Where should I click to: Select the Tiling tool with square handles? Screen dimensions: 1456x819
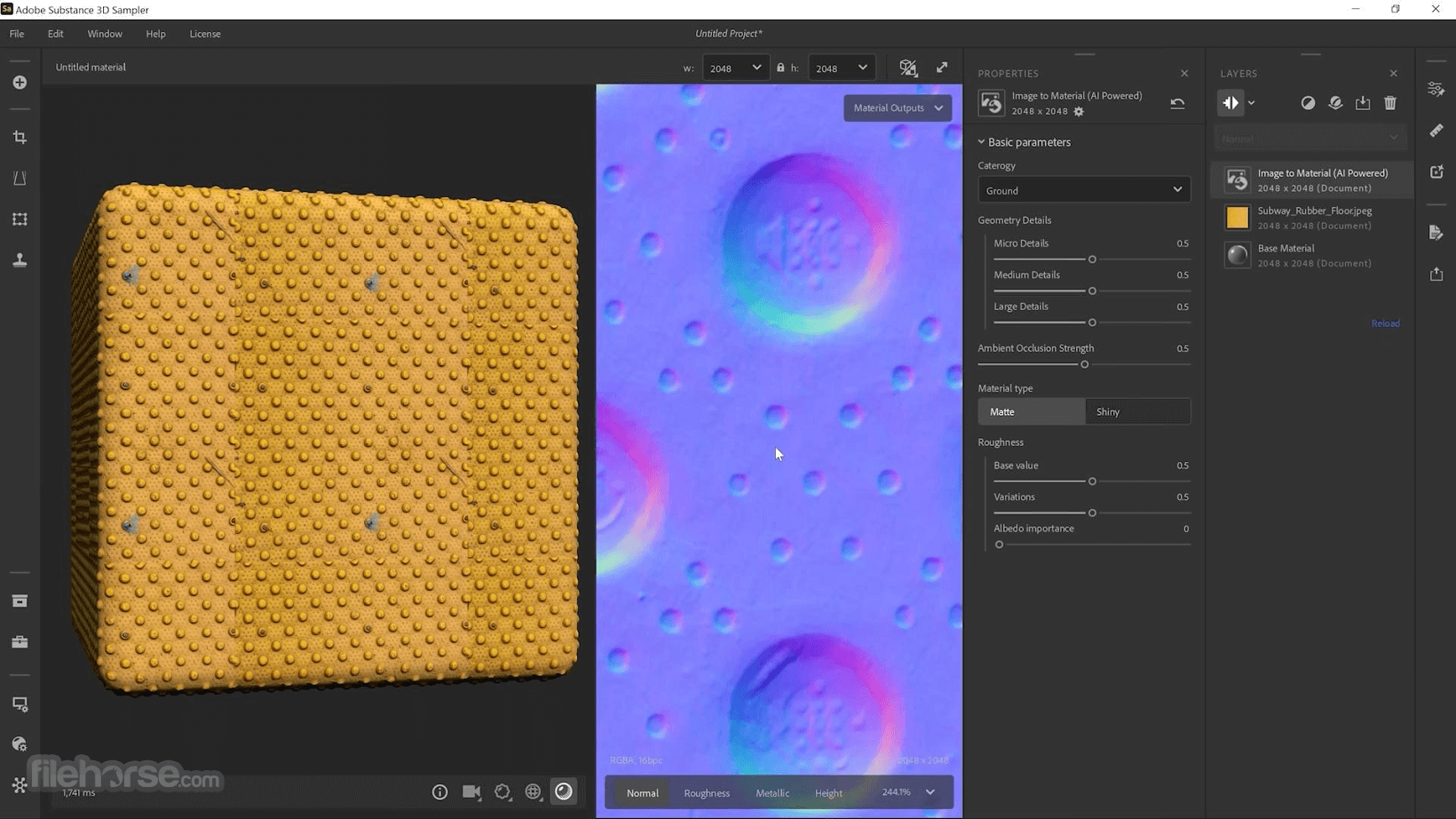(20, 219)
